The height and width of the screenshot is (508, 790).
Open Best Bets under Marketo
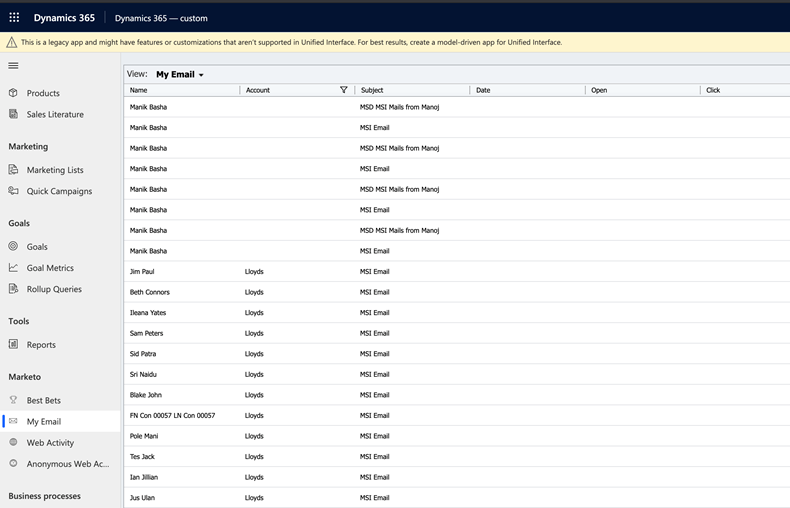click(43, 400)
